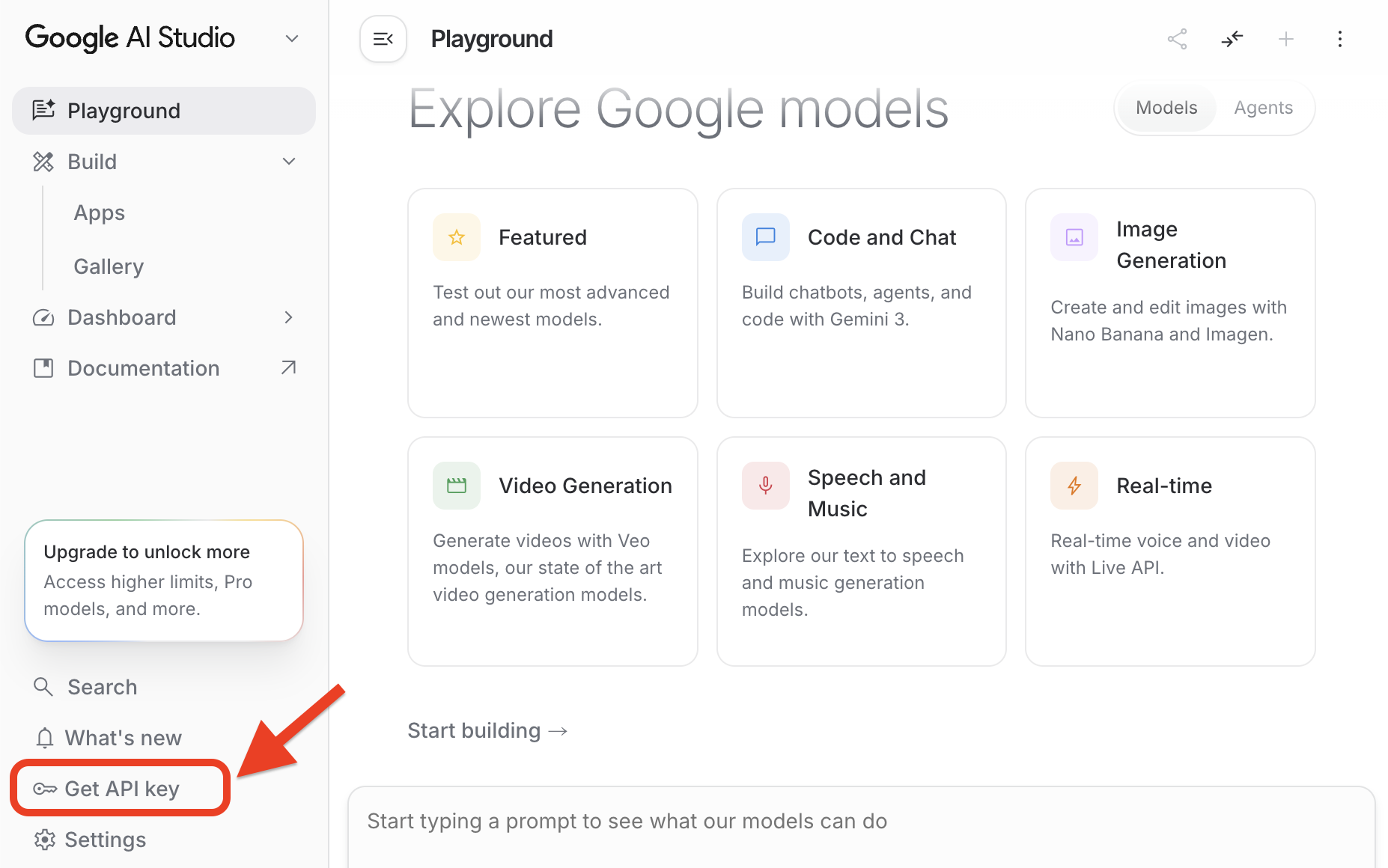1388x868 pixels.
Task: Click the Documentation book icon
Action: pos(43,368)
